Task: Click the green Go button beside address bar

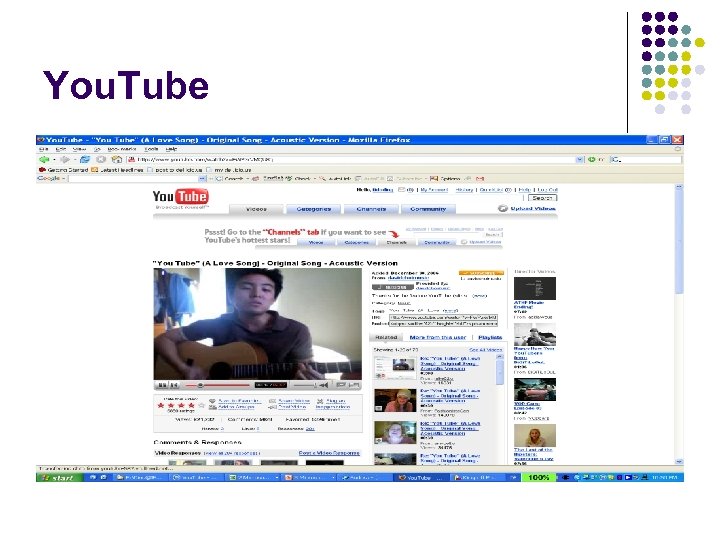Action: [592, 159]
